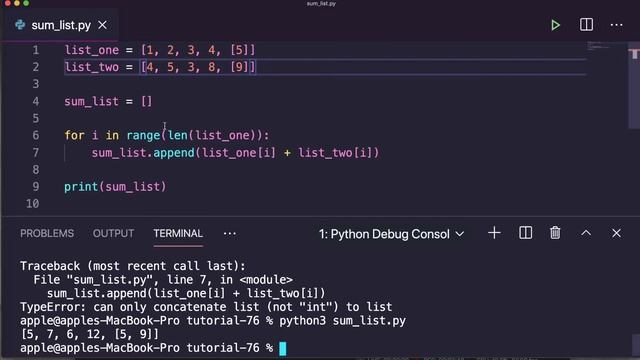The image size is (640, 360).
Task: Switch to the OUTPUT panel tab
Action: pyautogui.click(x=113, y=233)
